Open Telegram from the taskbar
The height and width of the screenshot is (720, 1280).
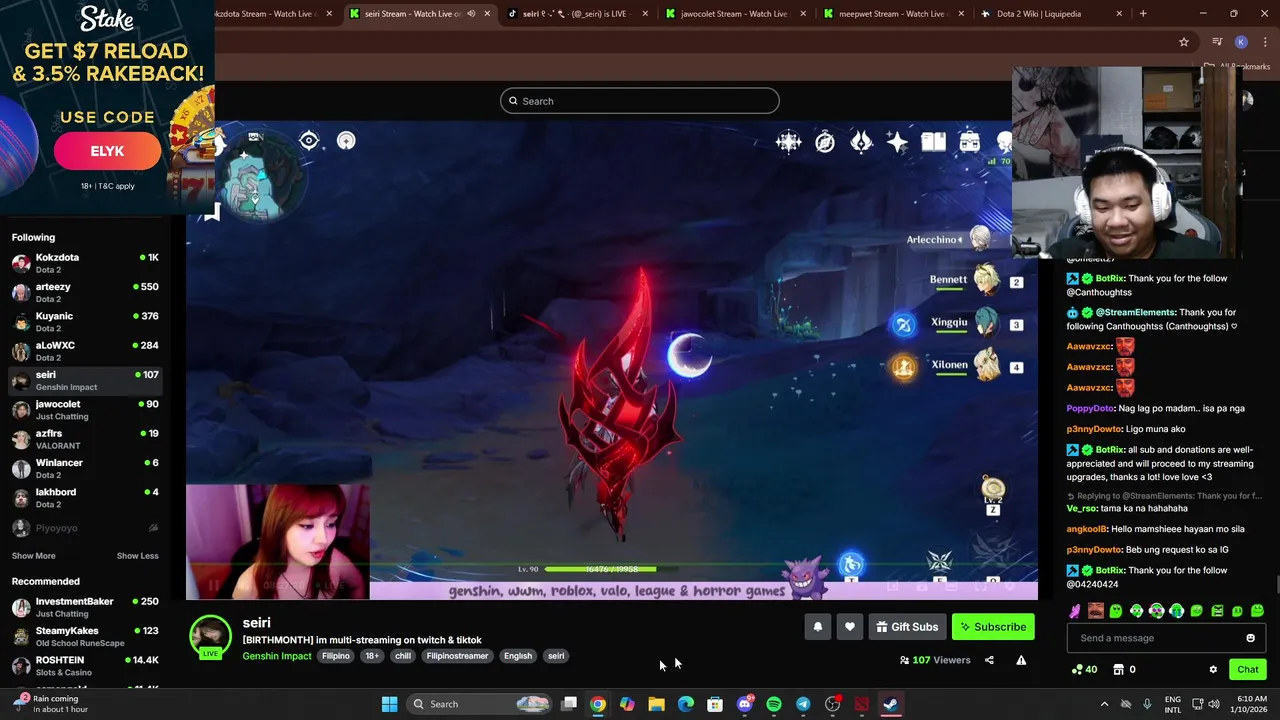pos(803,704)
